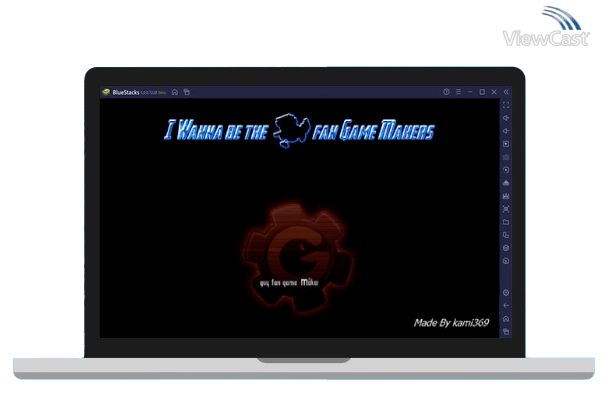Open the game controls keyboard icon
The image size is (602, 414).
click(506, 157)
